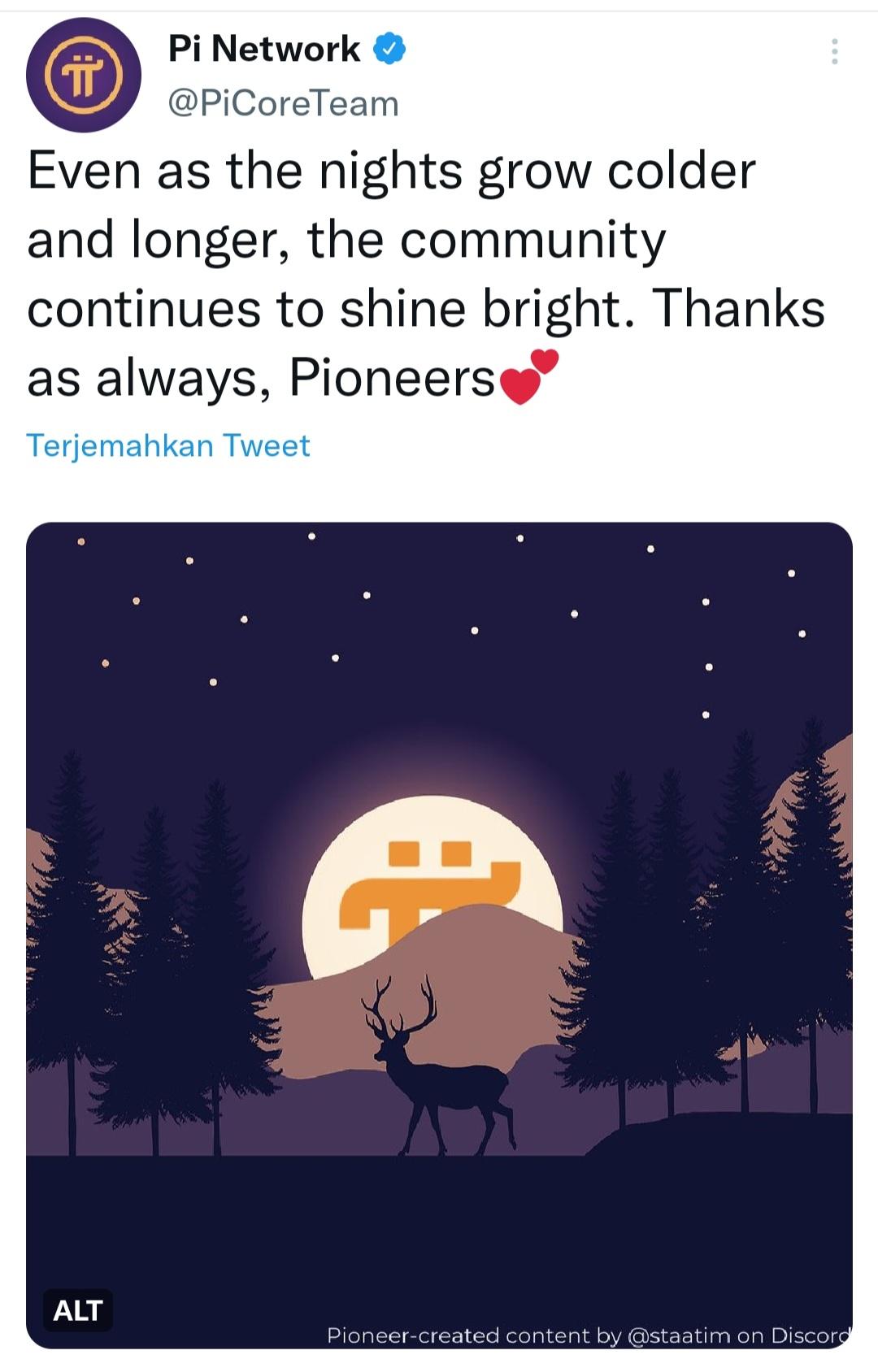The height and width of the screenshot is (1372, 878).
Task: Show the image description via ALT badge
Action: pos(78,1310)
